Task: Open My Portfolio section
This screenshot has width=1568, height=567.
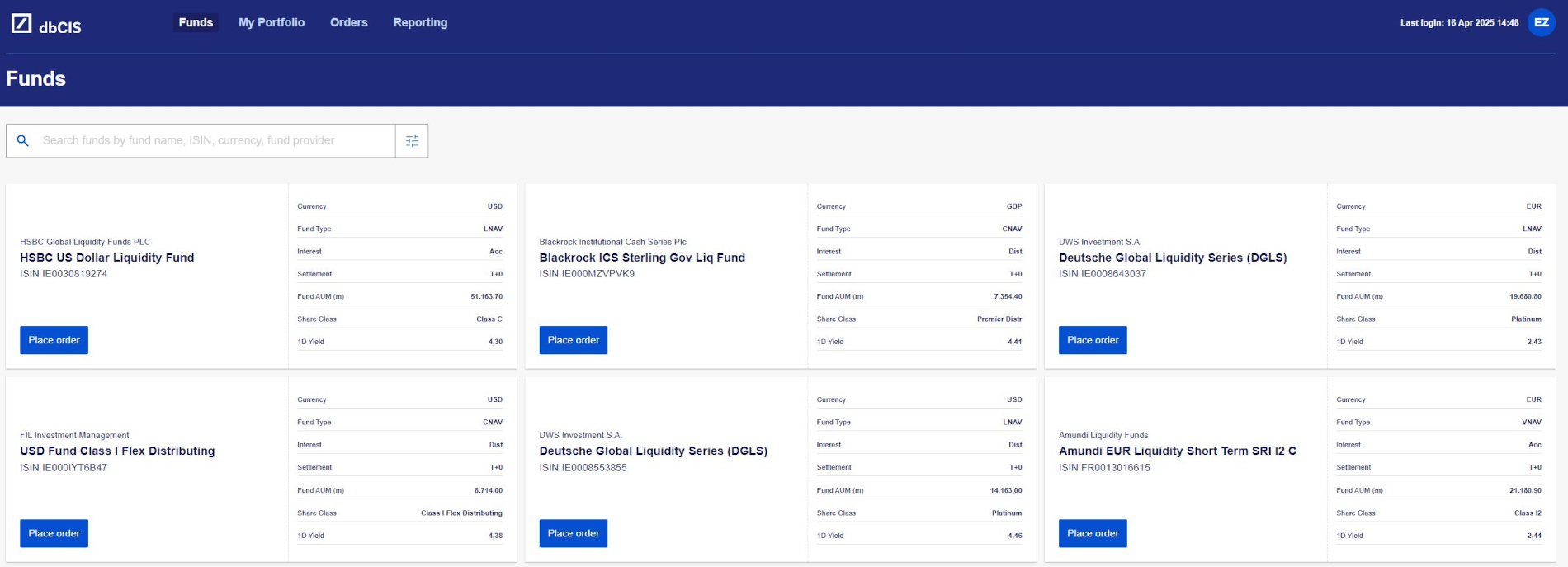Action: [272, 23]
